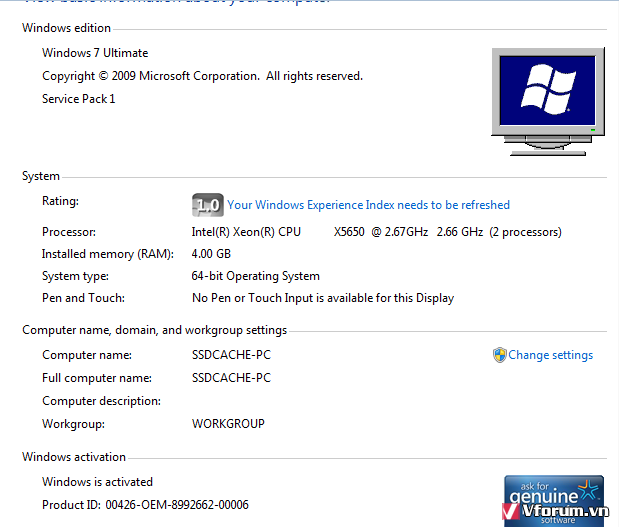Click the No Pen or Touch Input text
Viewport: 619px width, 527px height.
click(323, 298)
